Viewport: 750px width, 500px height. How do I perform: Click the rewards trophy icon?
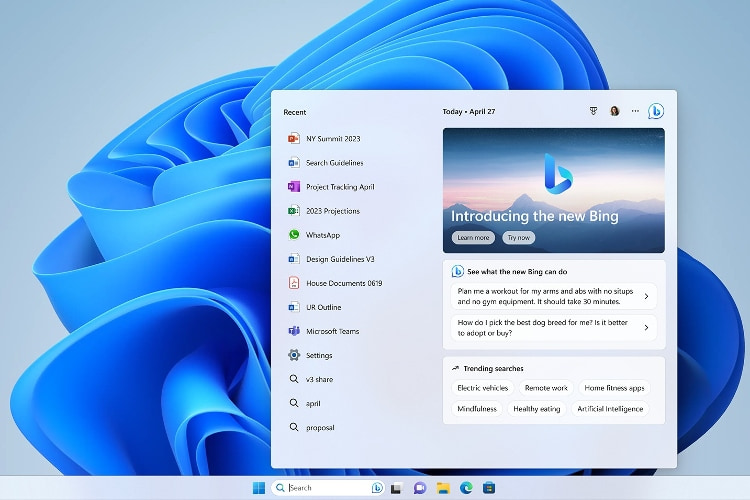click(593, 111)
